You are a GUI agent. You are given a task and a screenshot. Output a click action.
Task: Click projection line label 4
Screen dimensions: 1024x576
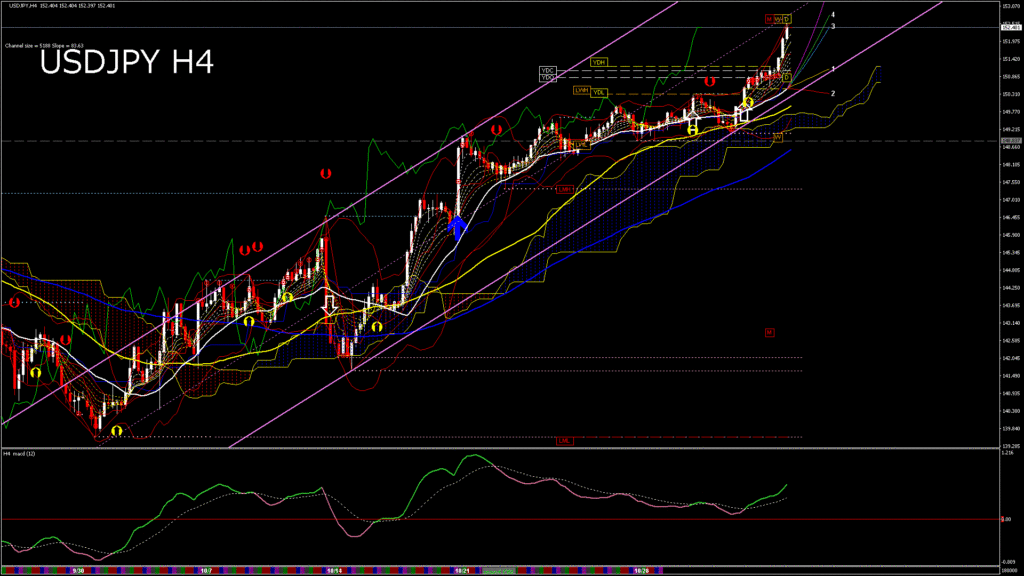tap(833, 14)
